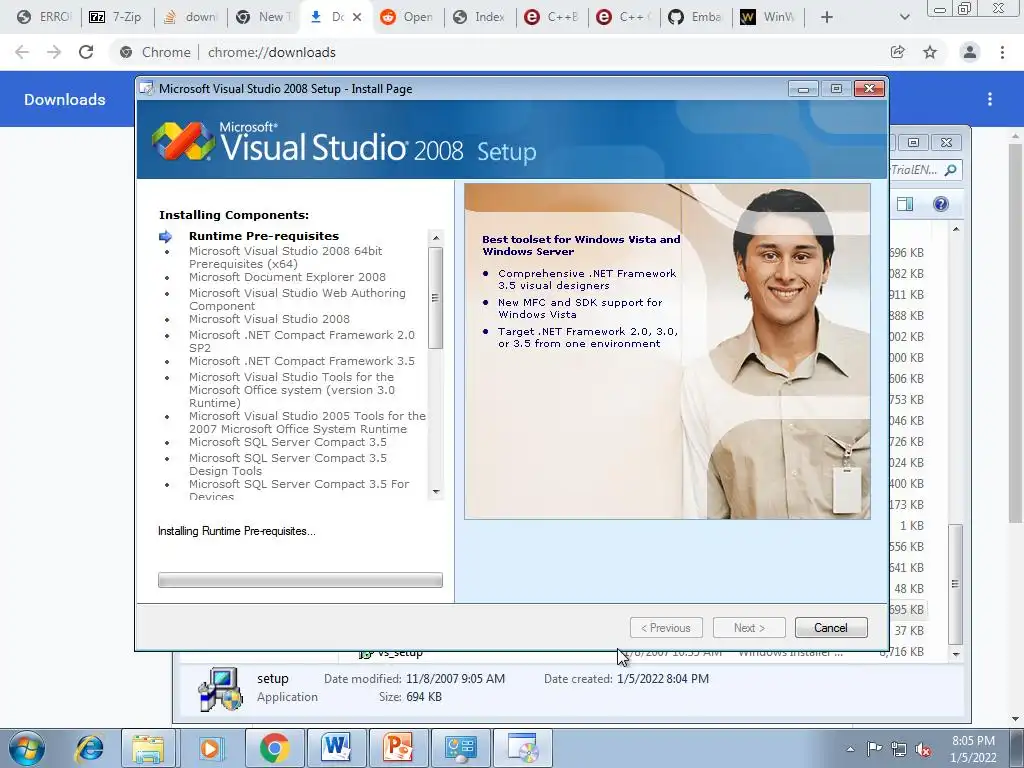The height and width of the screenshot is (768, 1024).
Task: Switch to the 7-Zip tab
Action: 116,17
